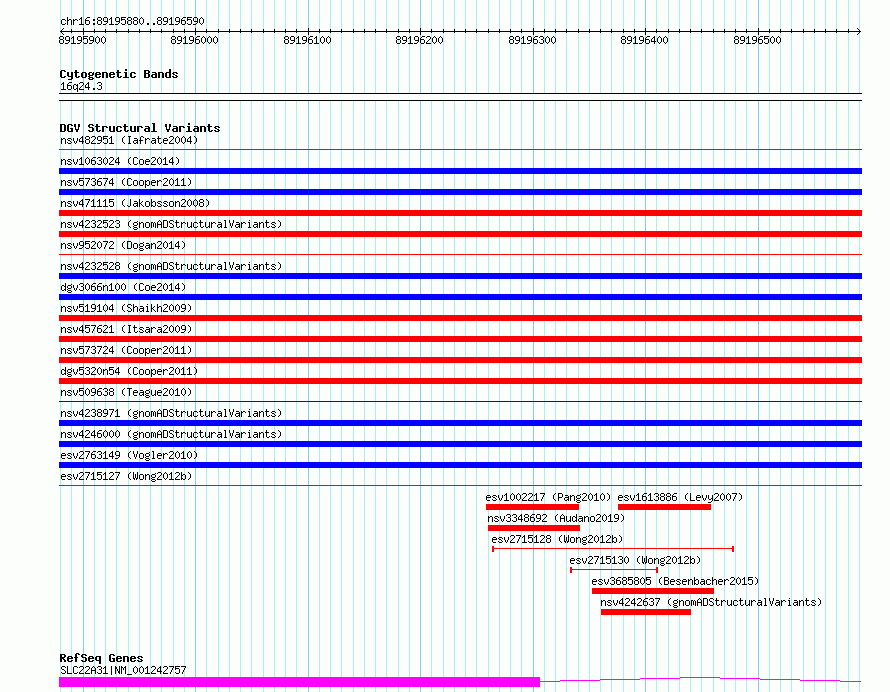Select the esv2715130 (Wong2012b) variant label
The width and height of the screenshot is (890, 692).
tap(635, 560)
